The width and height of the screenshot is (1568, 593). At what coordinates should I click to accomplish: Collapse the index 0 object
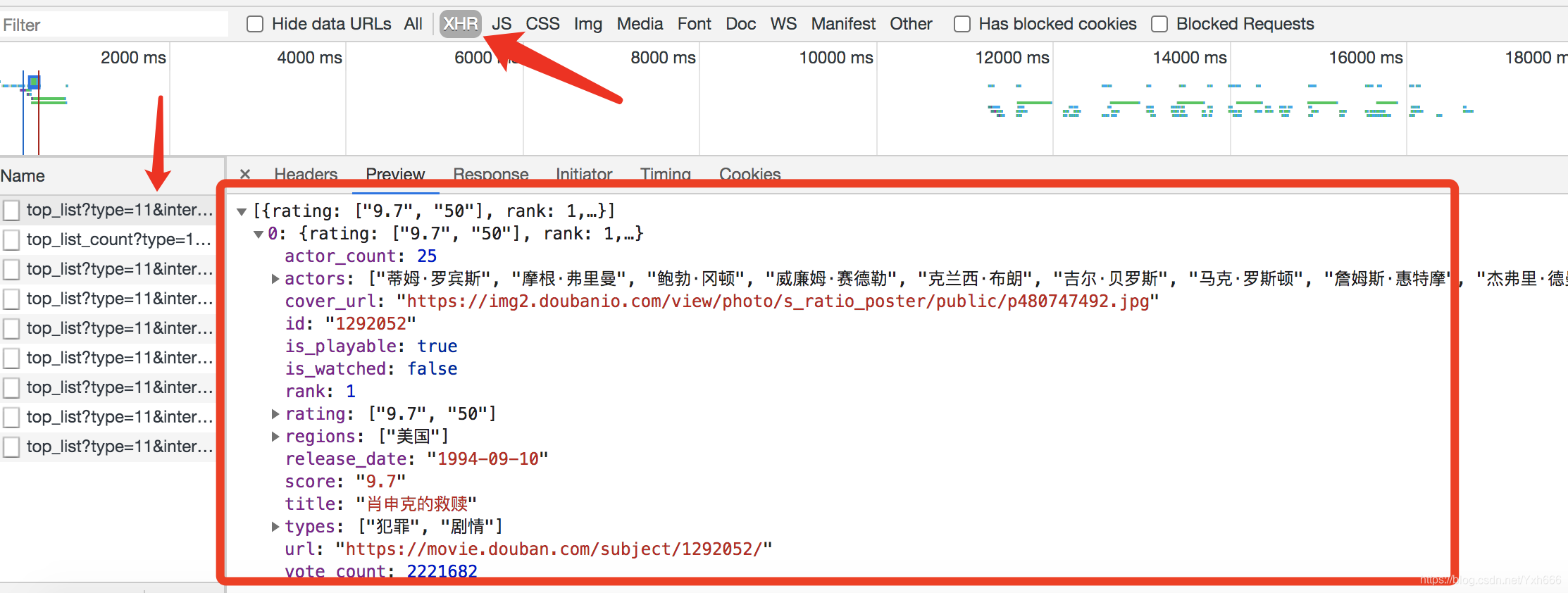tap(259, 234)
